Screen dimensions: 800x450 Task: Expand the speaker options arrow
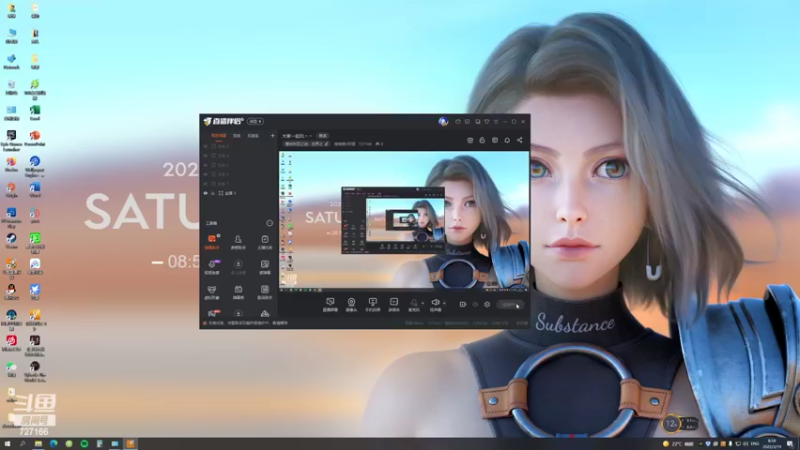444,303
